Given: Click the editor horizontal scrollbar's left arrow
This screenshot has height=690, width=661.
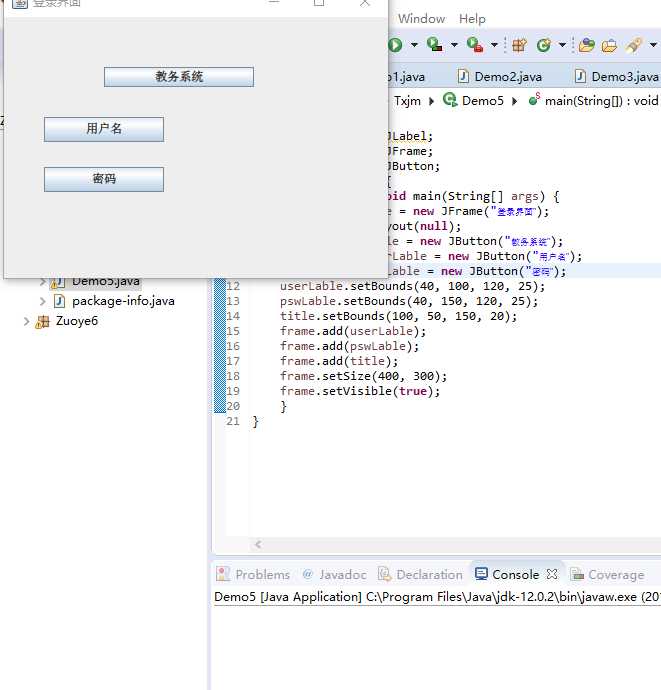Looking at the screenshot, I should tap(258, 545).
